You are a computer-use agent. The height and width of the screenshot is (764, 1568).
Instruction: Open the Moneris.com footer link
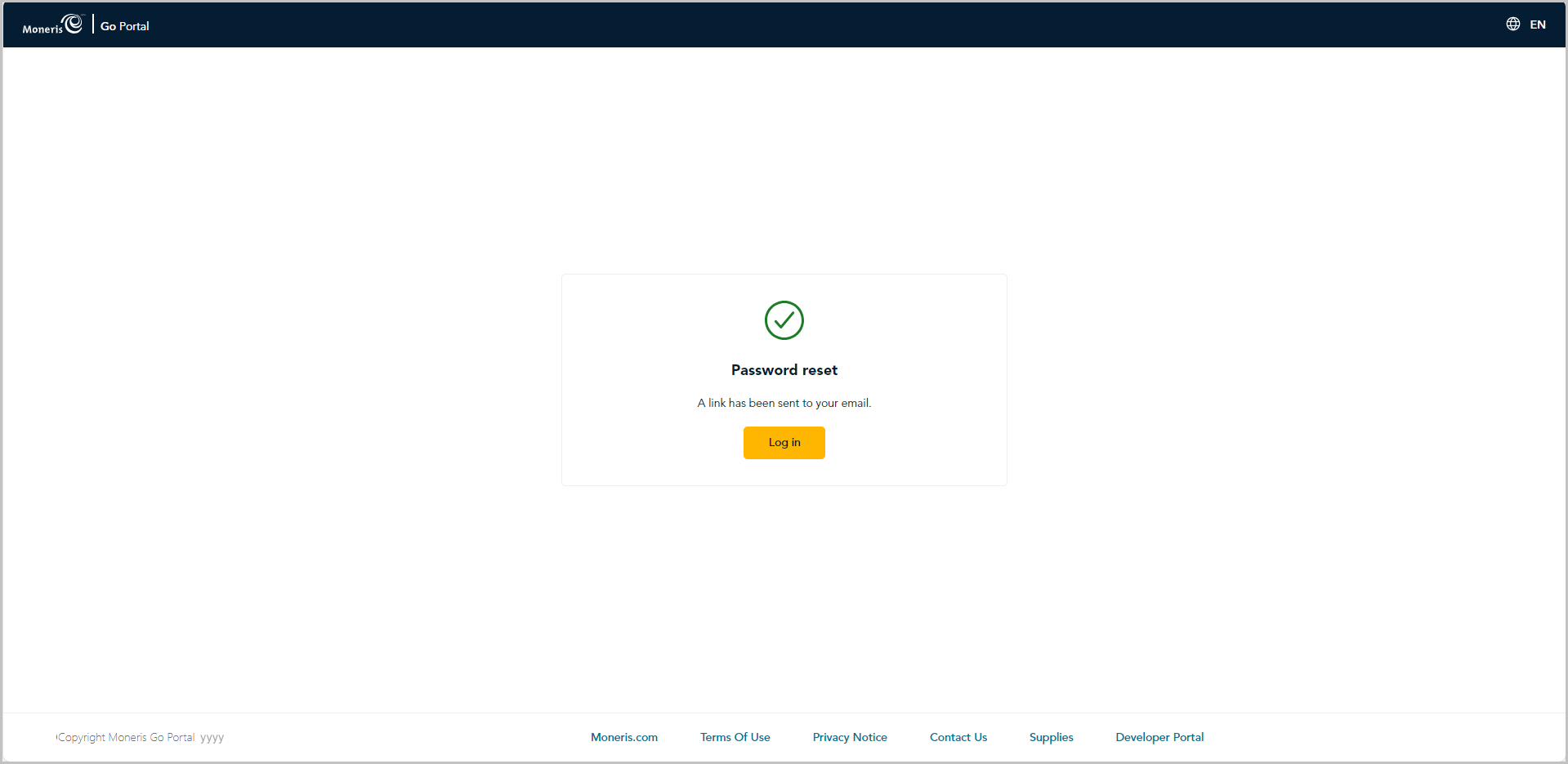[624, 737]
